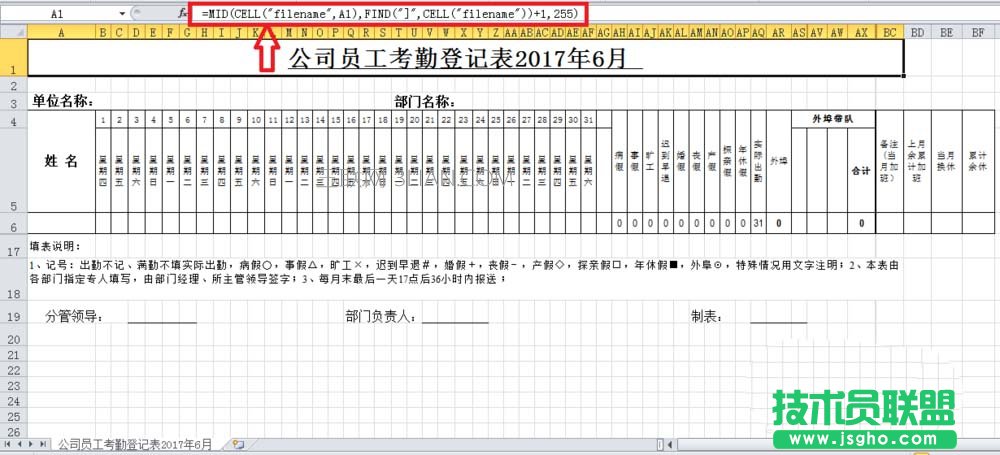Image resolution: width=1000 pixels, height=455 pixels.
Task: Click the title cell 公司员工考勤登记表2017年6月
Action: [466, 58]
